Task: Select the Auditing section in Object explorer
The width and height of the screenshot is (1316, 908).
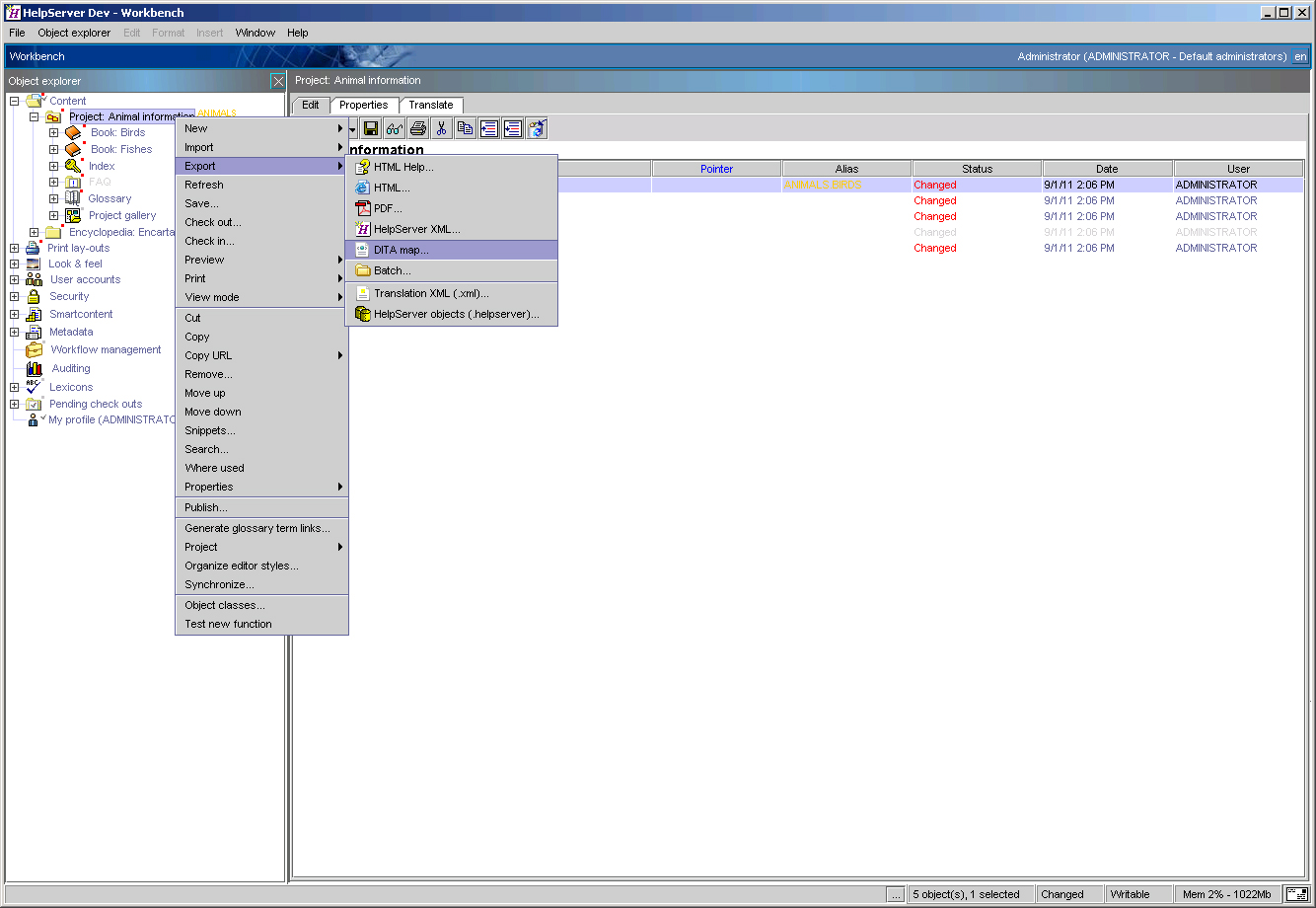Action: pos(70,368)
